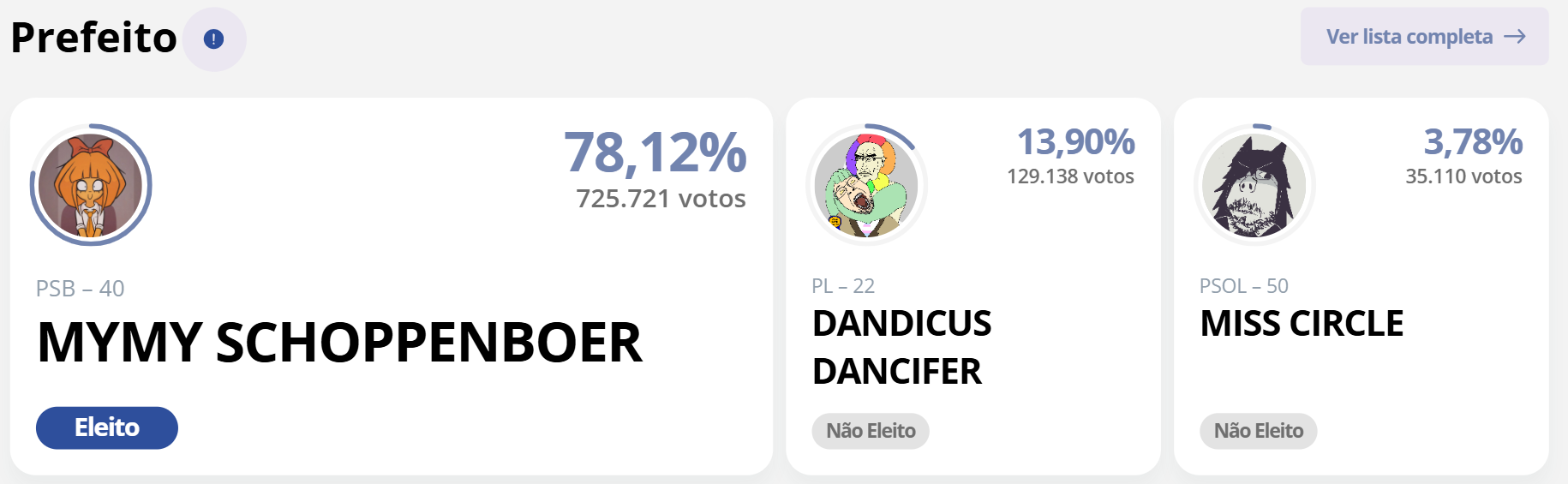Click Dandicus Dancifer's candidate avatar

tap(866, 185)
